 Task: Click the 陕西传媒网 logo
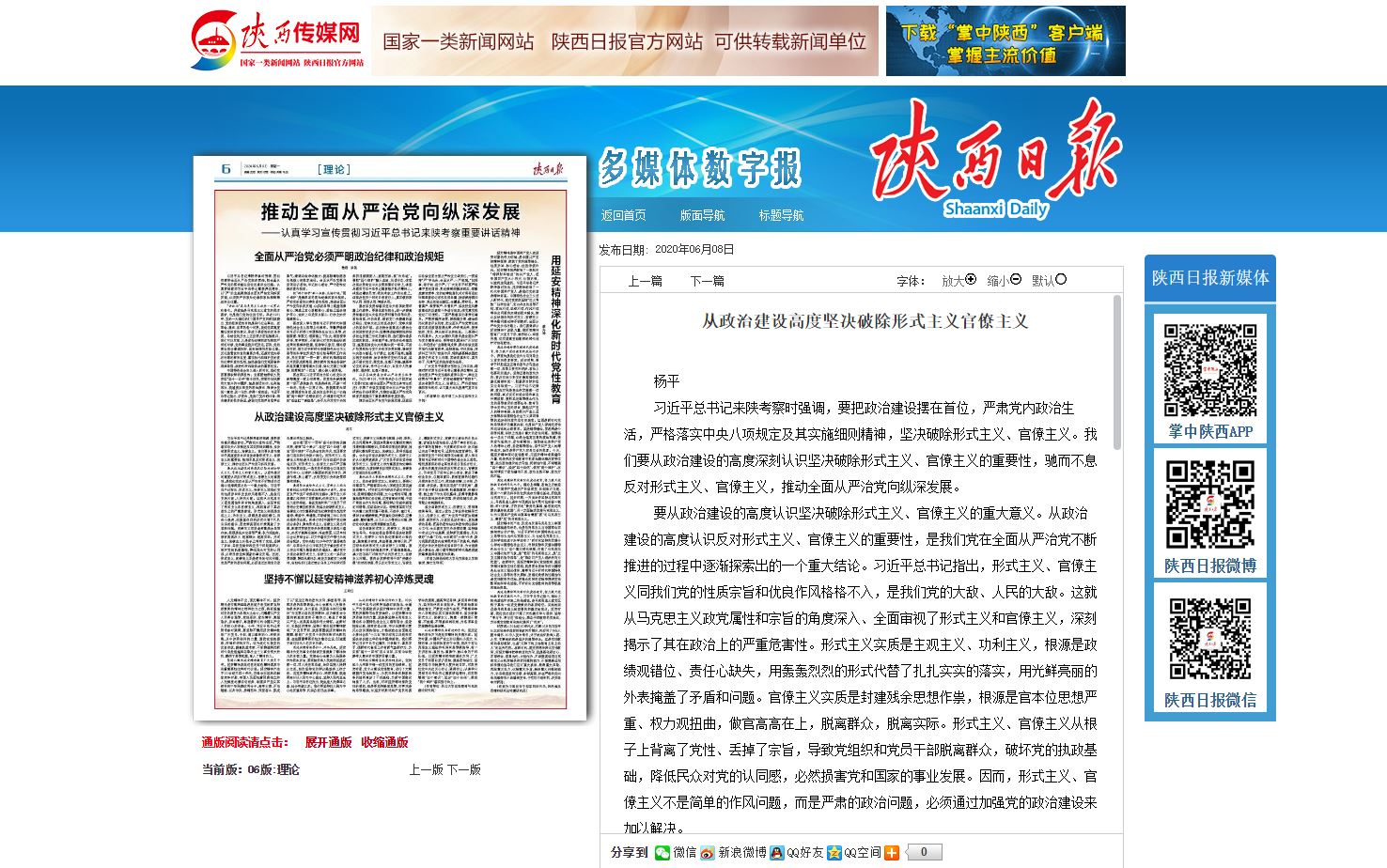[277, 40]
